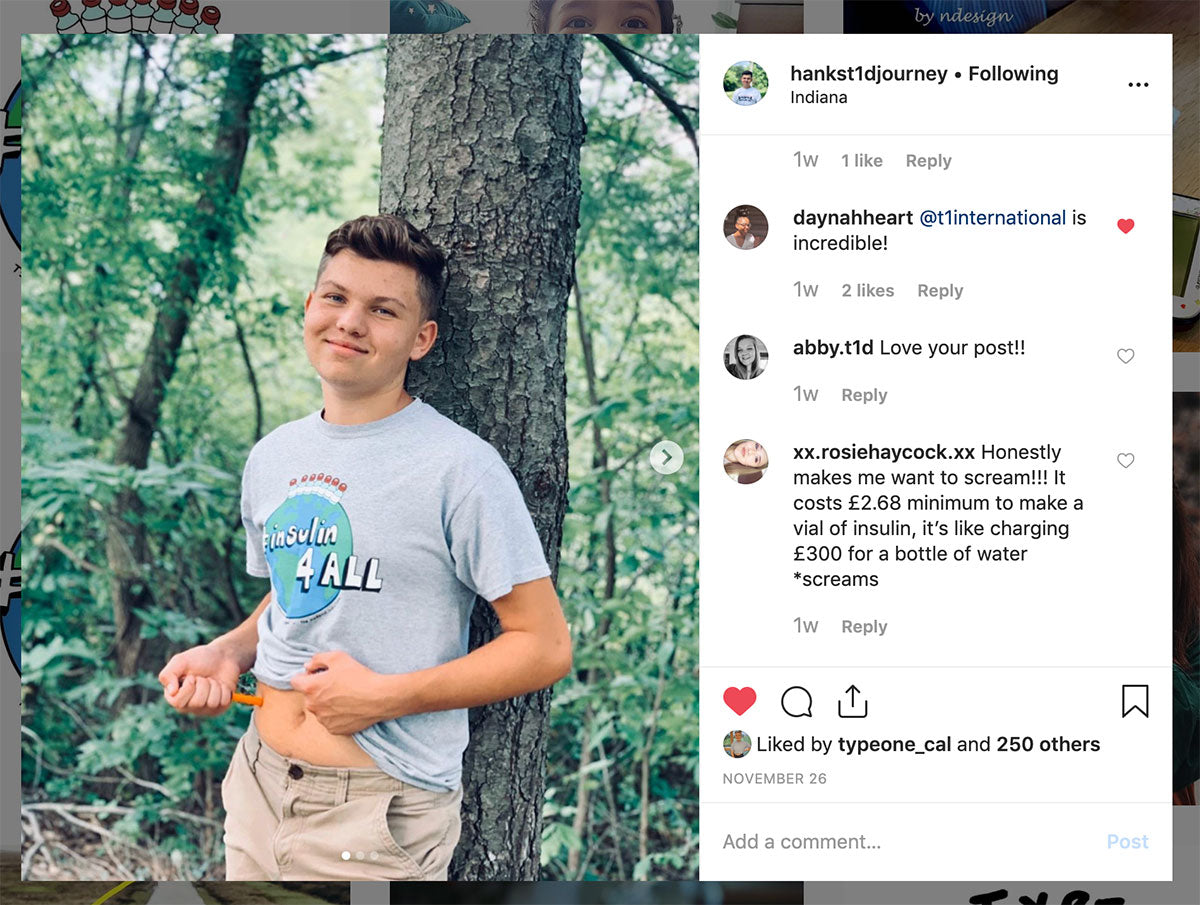
Task: Open hankst1djourney profile picture avatar
Action: coord(746,84)
